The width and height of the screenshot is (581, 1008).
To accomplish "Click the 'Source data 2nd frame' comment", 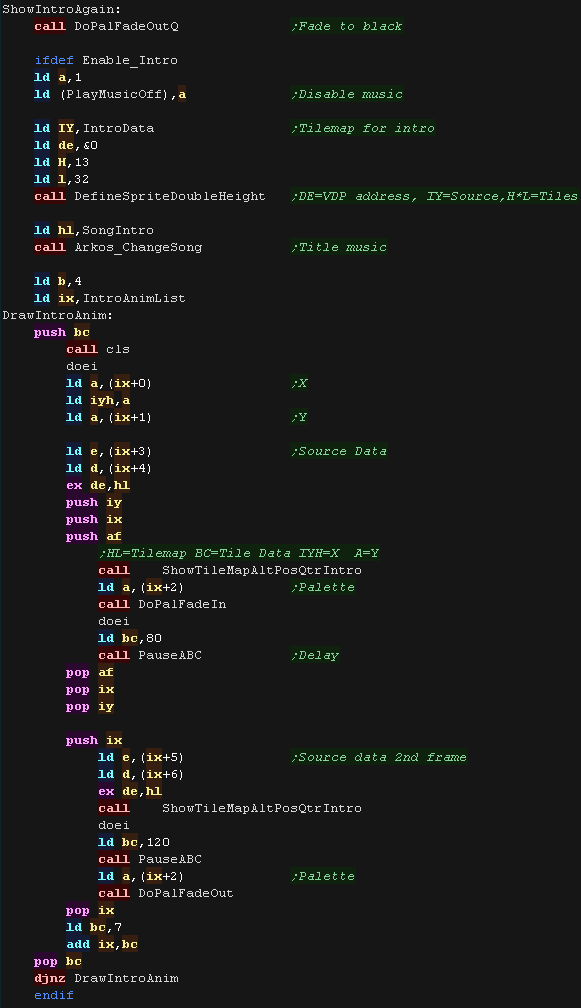I will point(379,757).
